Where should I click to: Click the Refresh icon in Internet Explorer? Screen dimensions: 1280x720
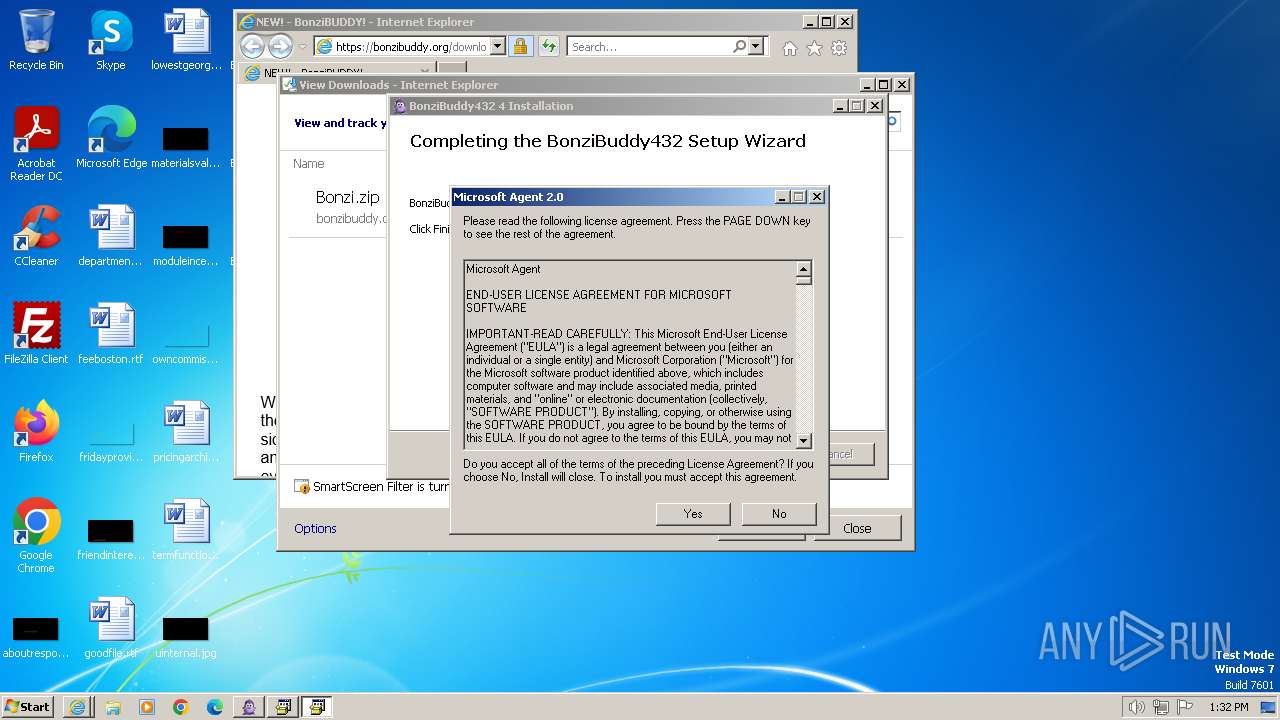pos(548,46)
